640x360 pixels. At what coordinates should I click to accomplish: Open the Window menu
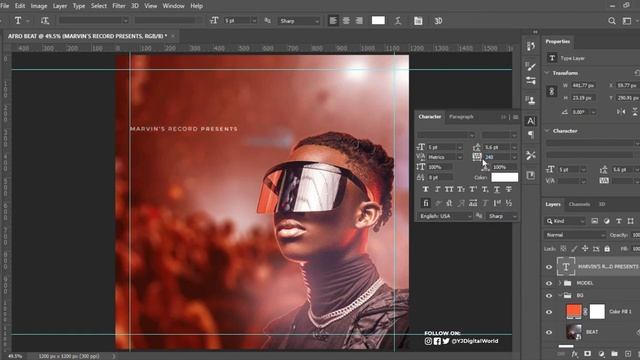[x=173, y=6]
